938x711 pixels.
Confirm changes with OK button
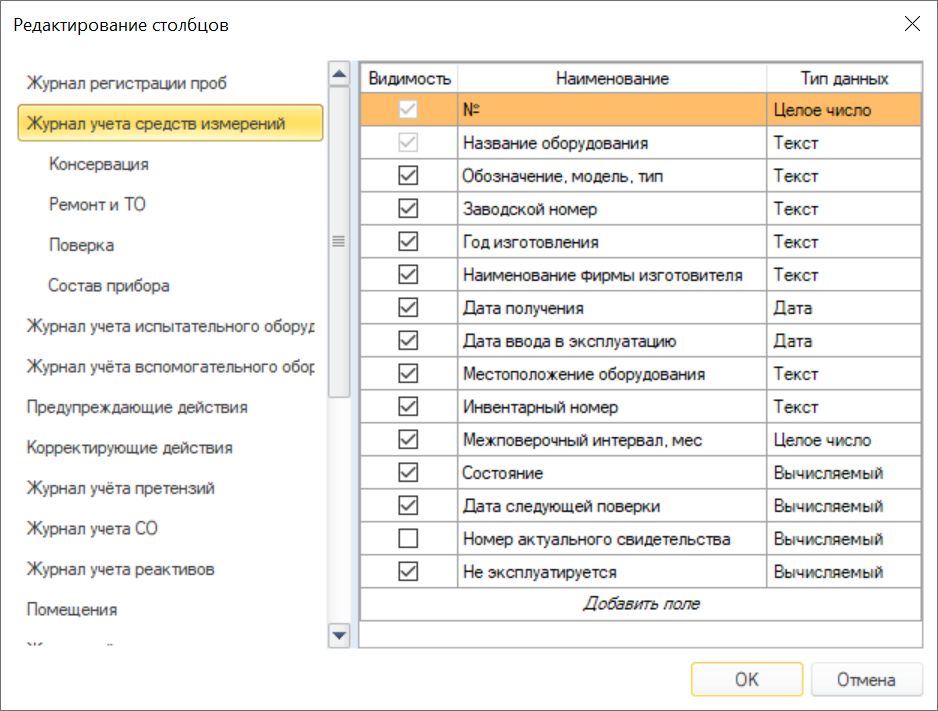(x=747, y=679)
